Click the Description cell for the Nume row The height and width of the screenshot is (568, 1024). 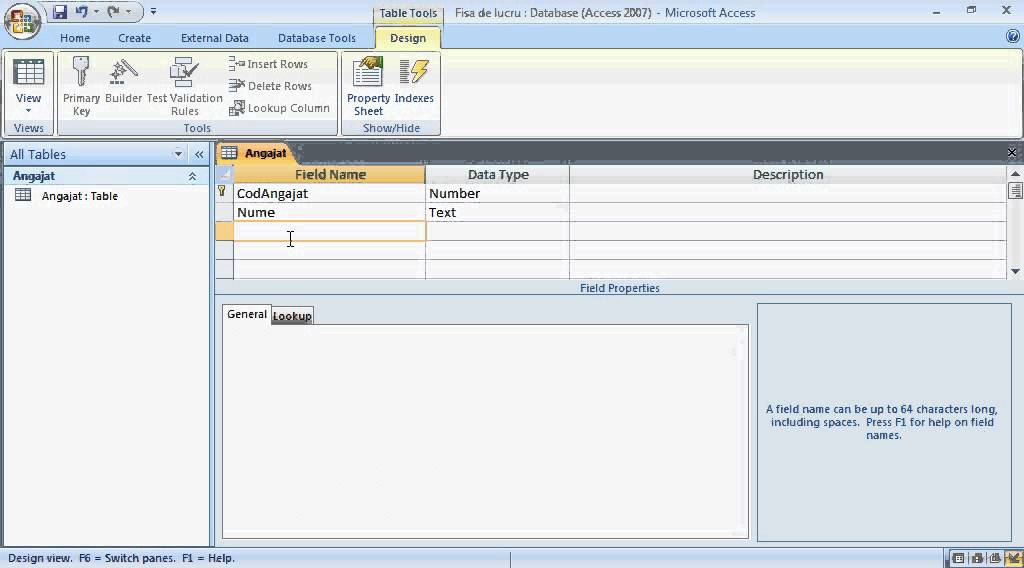coord(788,212)
